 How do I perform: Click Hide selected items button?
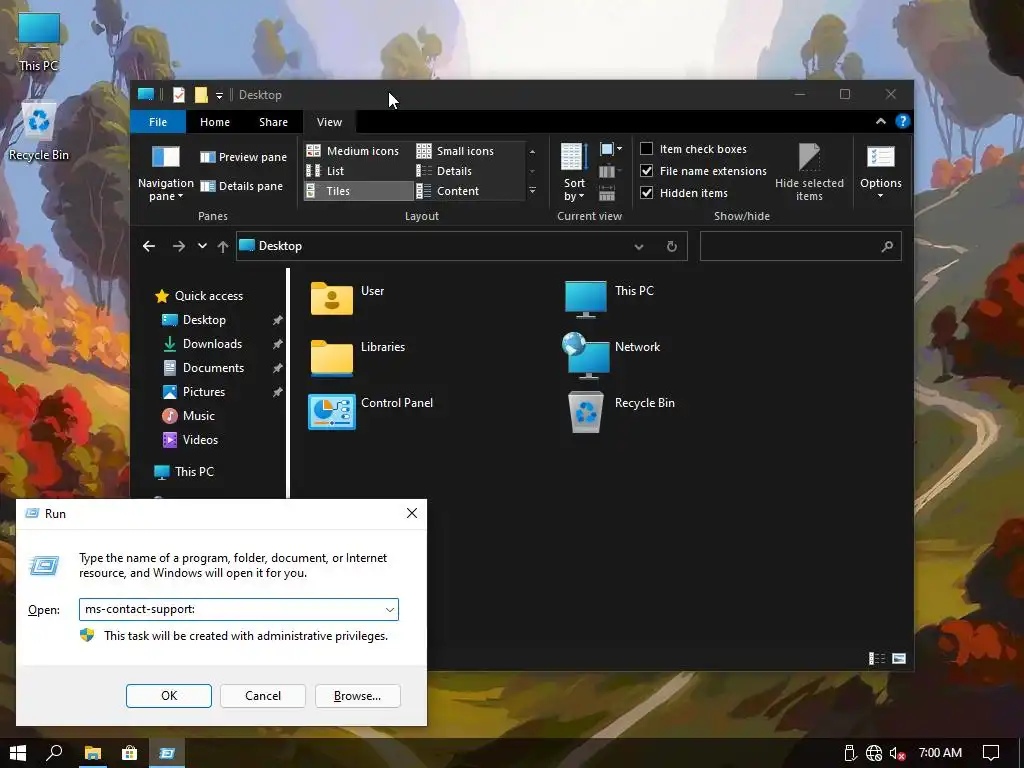tap(809, 173)
